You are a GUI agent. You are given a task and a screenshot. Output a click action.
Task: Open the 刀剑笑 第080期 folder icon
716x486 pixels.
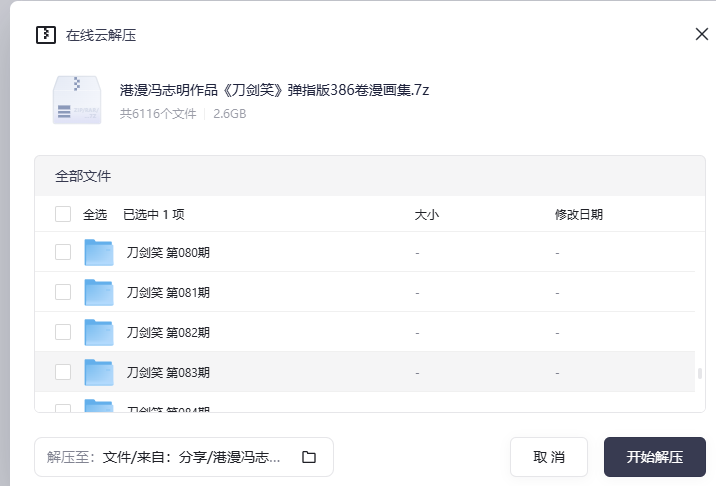[x=99, y=252]
